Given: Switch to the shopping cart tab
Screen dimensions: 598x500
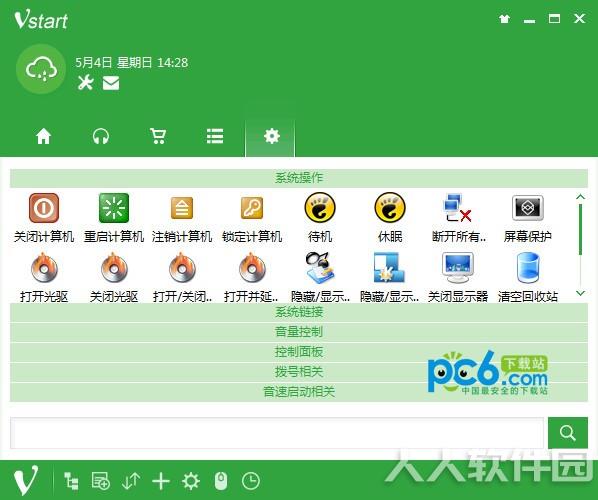Looking at the screenshot, I should click(158, 136).
